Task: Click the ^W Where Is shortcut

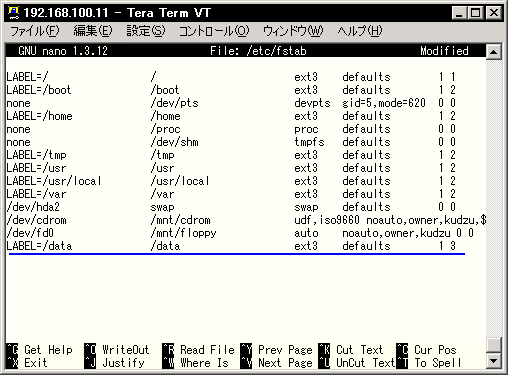Action: click(195, 363)
